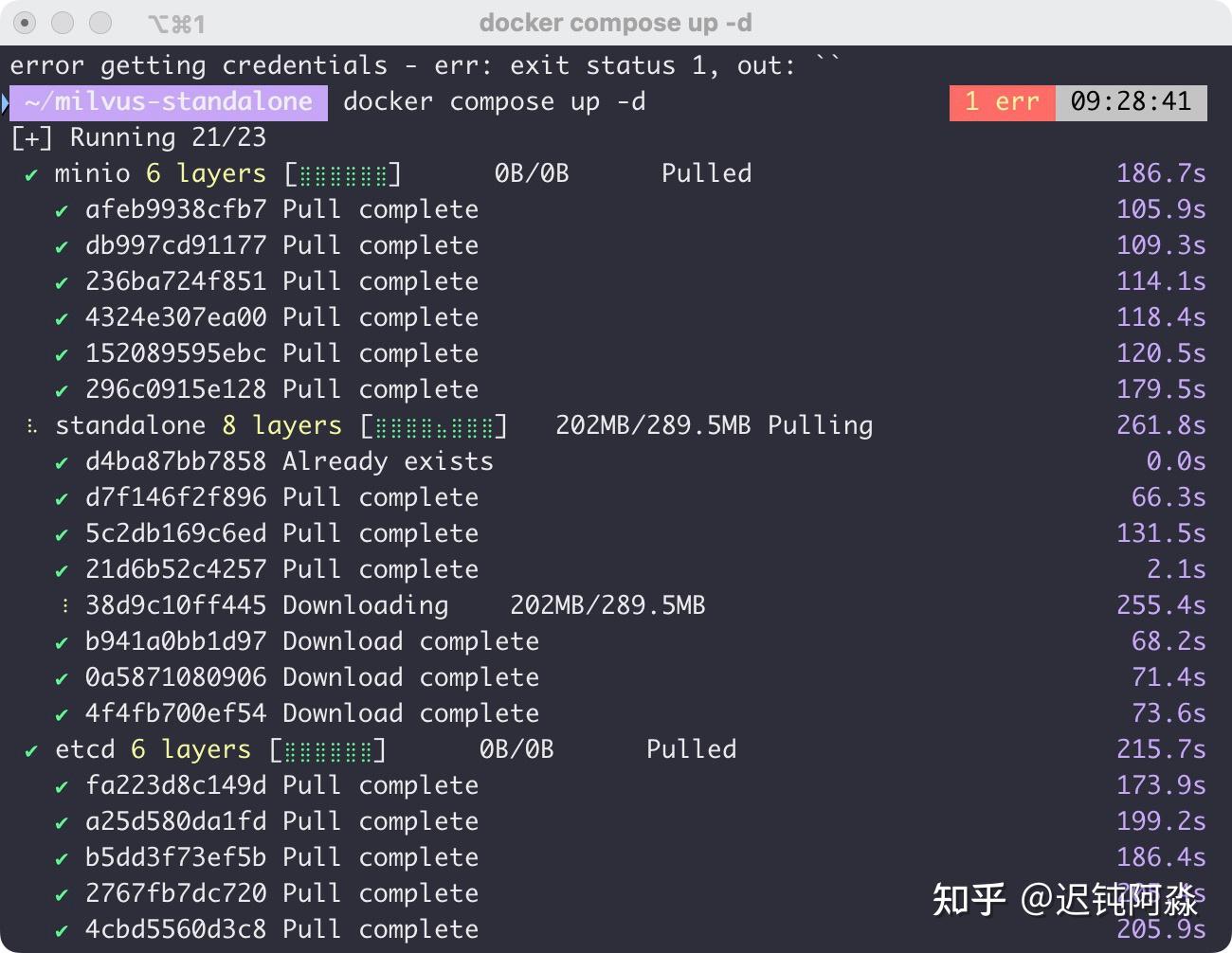Click the green checkmark beside etcd
This screenshot has width=1232, height=953.
31,751
